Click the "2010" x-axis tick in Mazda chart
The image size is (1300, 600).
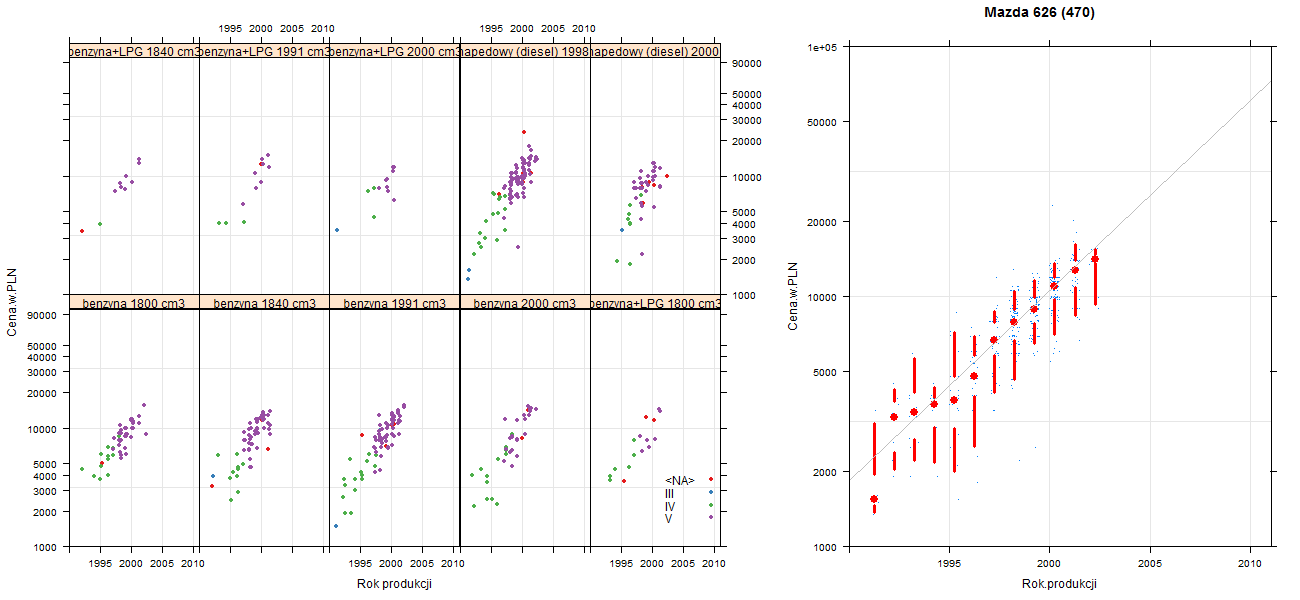(x=1250, y=564)
